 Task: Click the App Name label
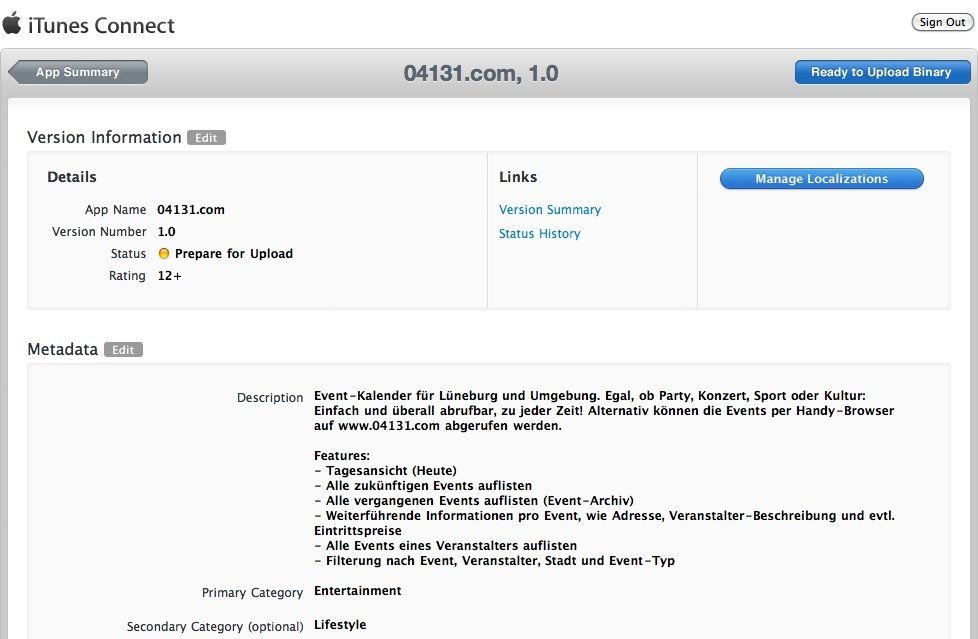[115, 210]
